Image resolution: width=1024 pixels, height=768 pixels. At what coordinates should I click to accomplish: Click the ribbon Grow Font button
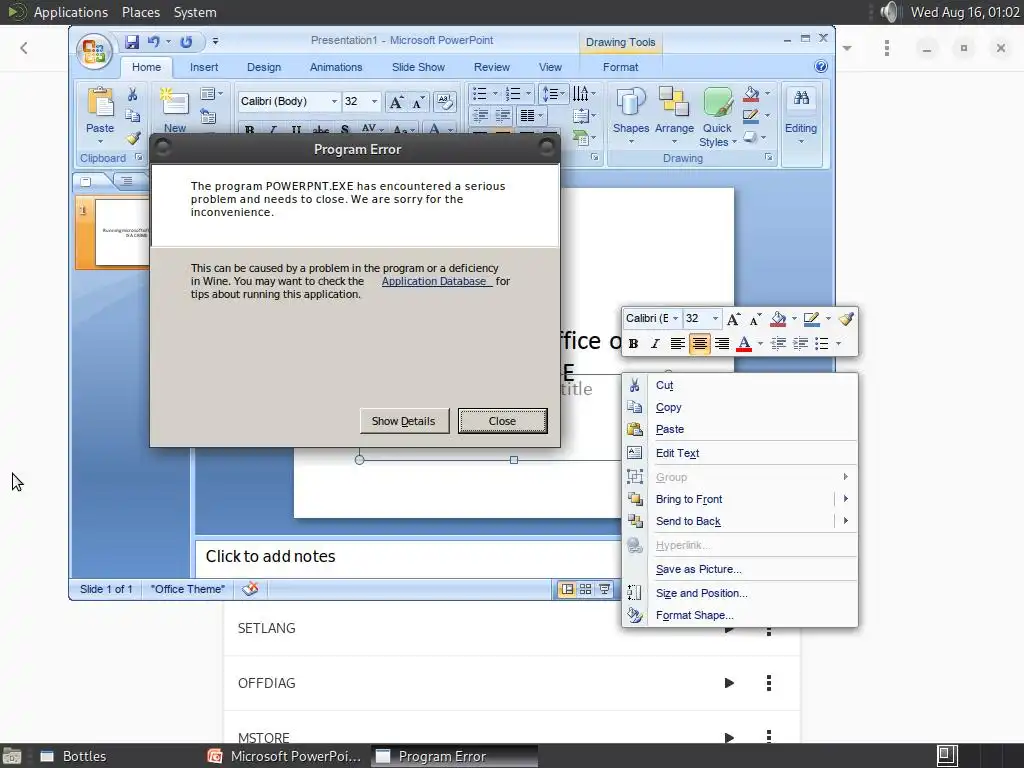click(396, 102)
